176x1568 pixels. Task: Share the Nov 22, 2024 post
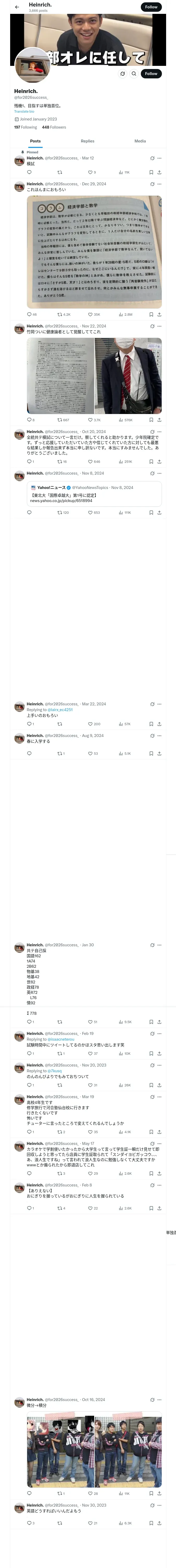(159, 419)
